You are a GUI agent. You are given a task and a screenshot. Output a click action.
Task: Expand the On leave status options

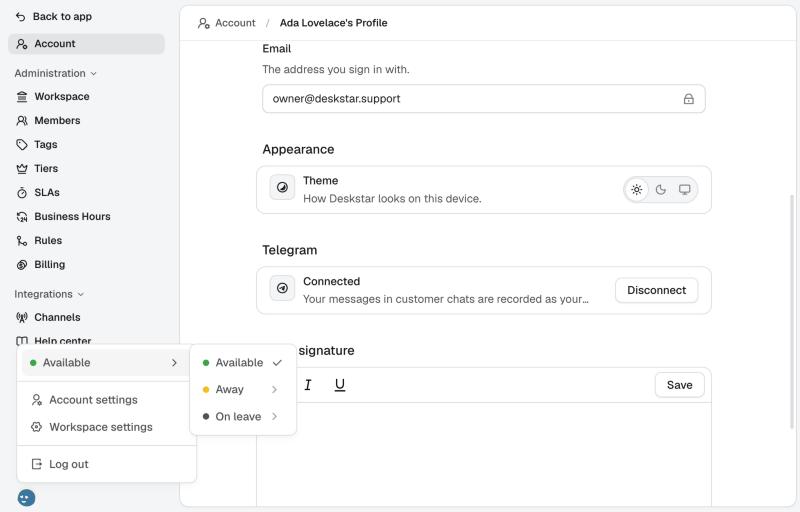[243, 417]
